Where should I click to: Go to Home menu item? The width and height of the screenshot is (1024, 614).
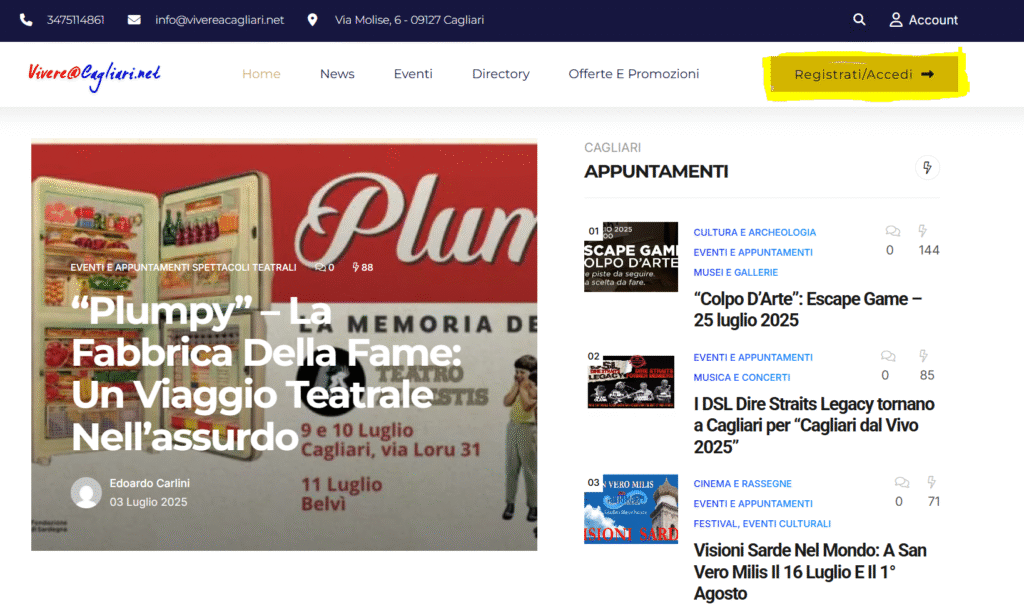(x=261, y=74)
